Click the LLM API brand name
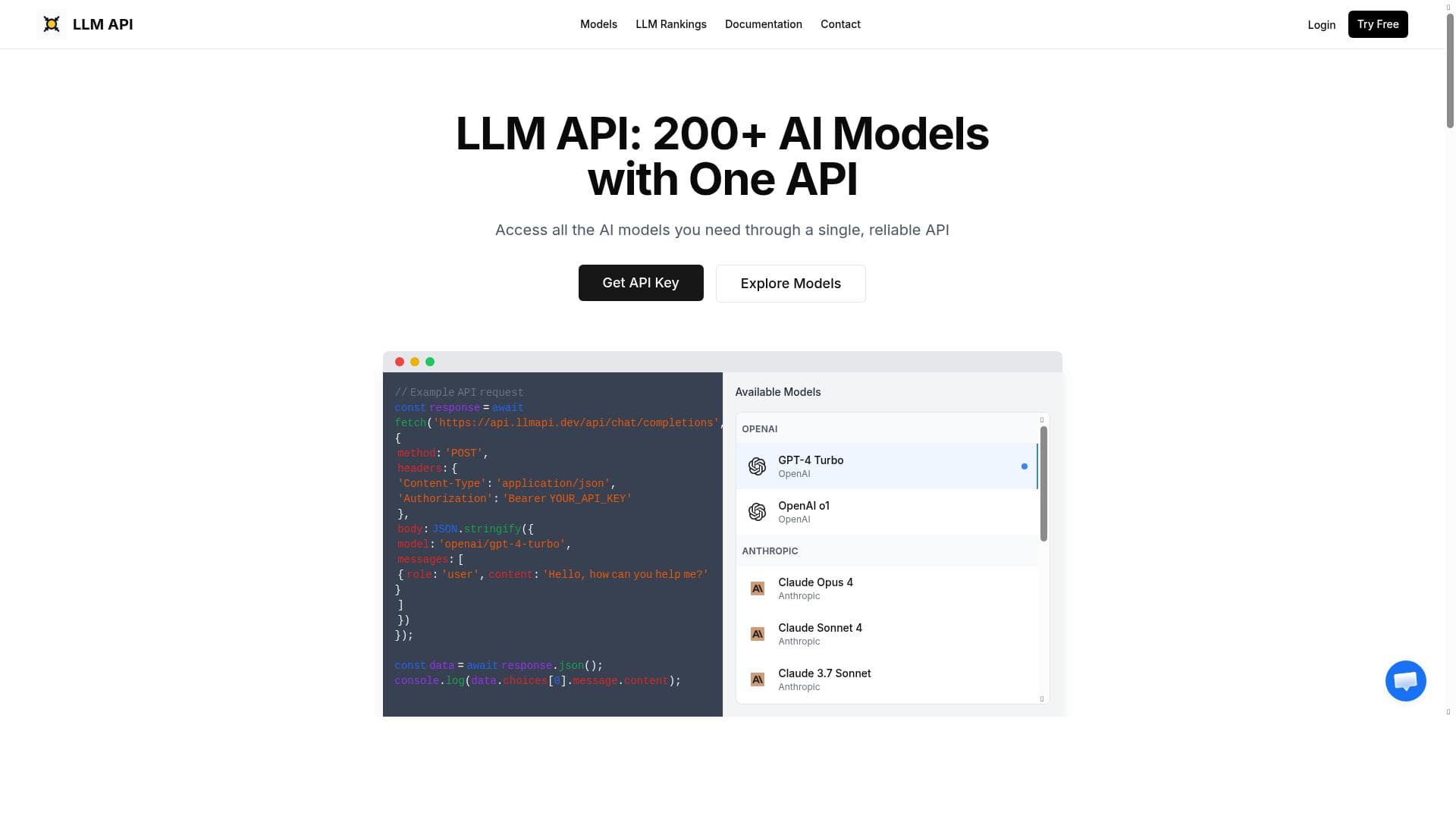Screen dimensions: 1456x819 [103, 24]
